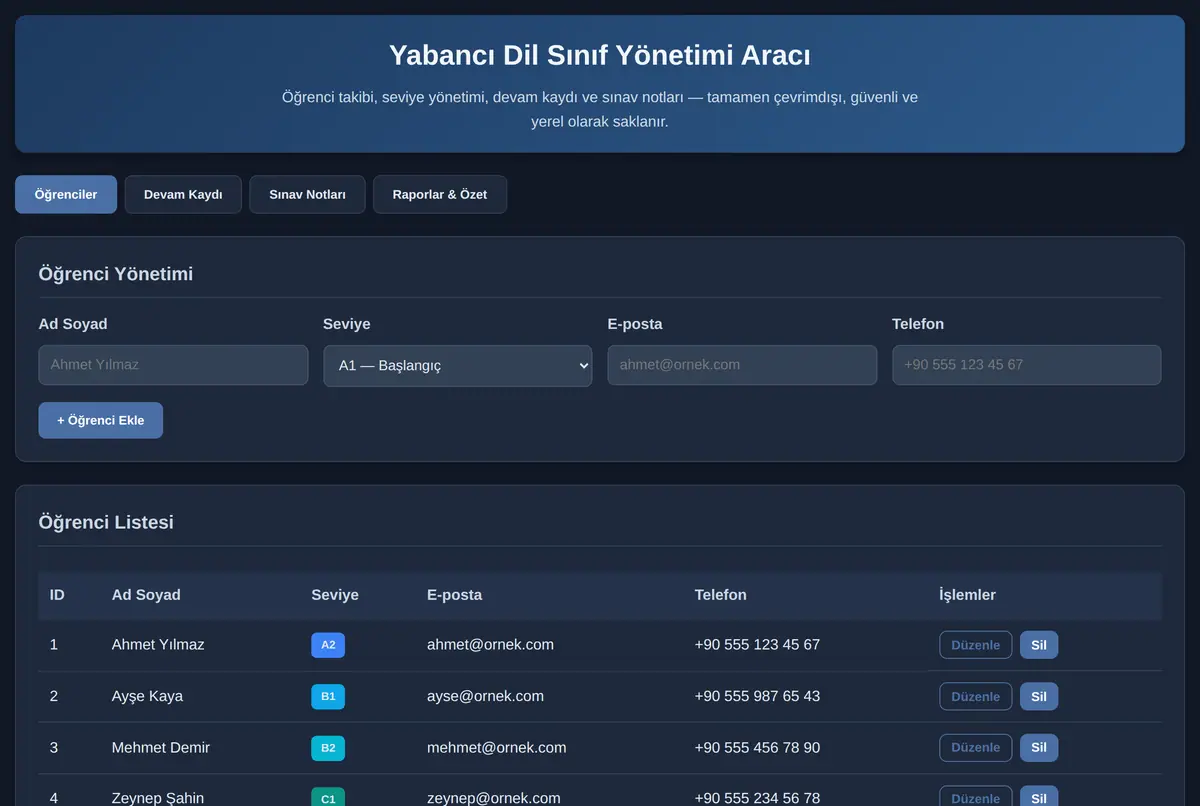This screenshot has height=806, width=1200.
Task: Click phone +90 555 456 78 90
Action: (757, 747)
